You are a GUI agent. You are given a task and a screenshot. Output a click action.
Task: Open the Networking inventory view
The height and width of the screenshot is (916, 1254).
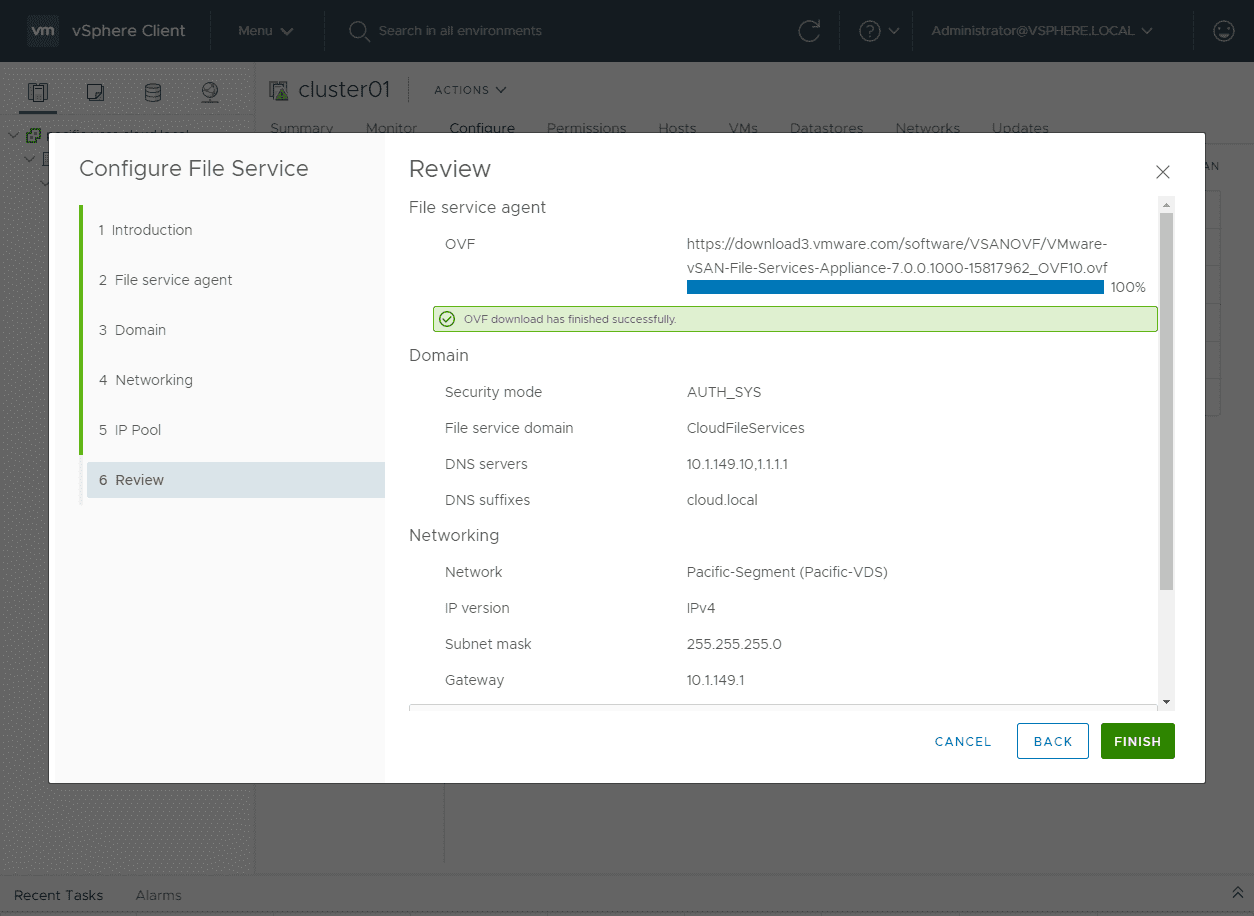pyautogui.click(x=210, y=92)
